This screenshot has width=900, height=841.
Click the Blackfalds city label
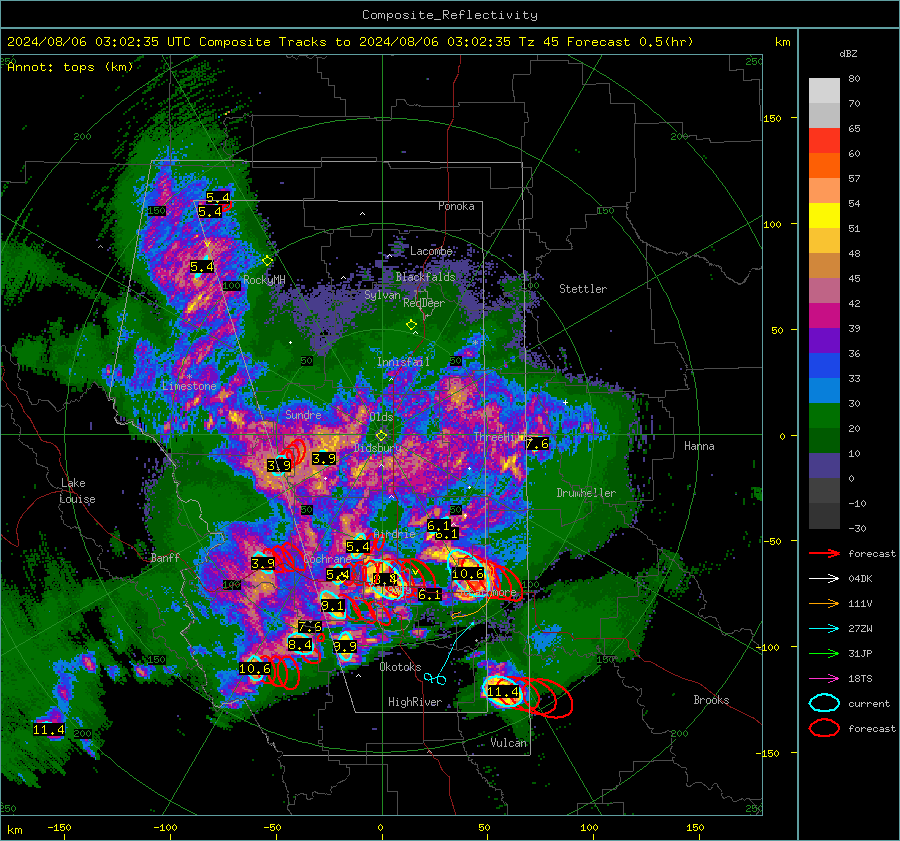tap(425, 277)
